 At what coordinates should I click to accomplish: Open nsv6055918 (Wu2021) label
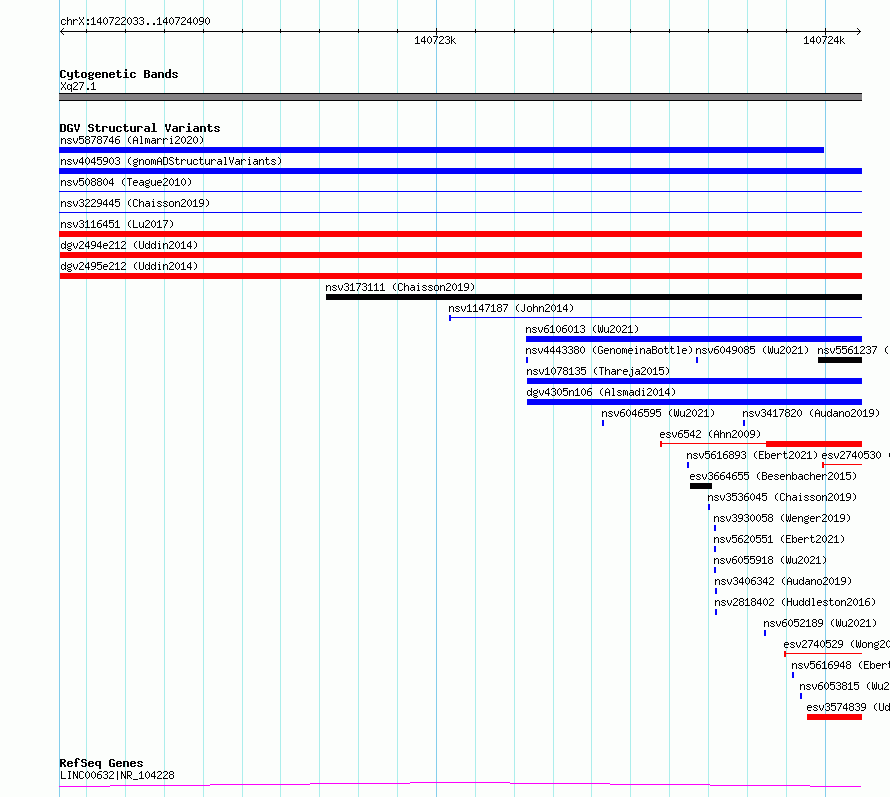(x=770, y=560)
